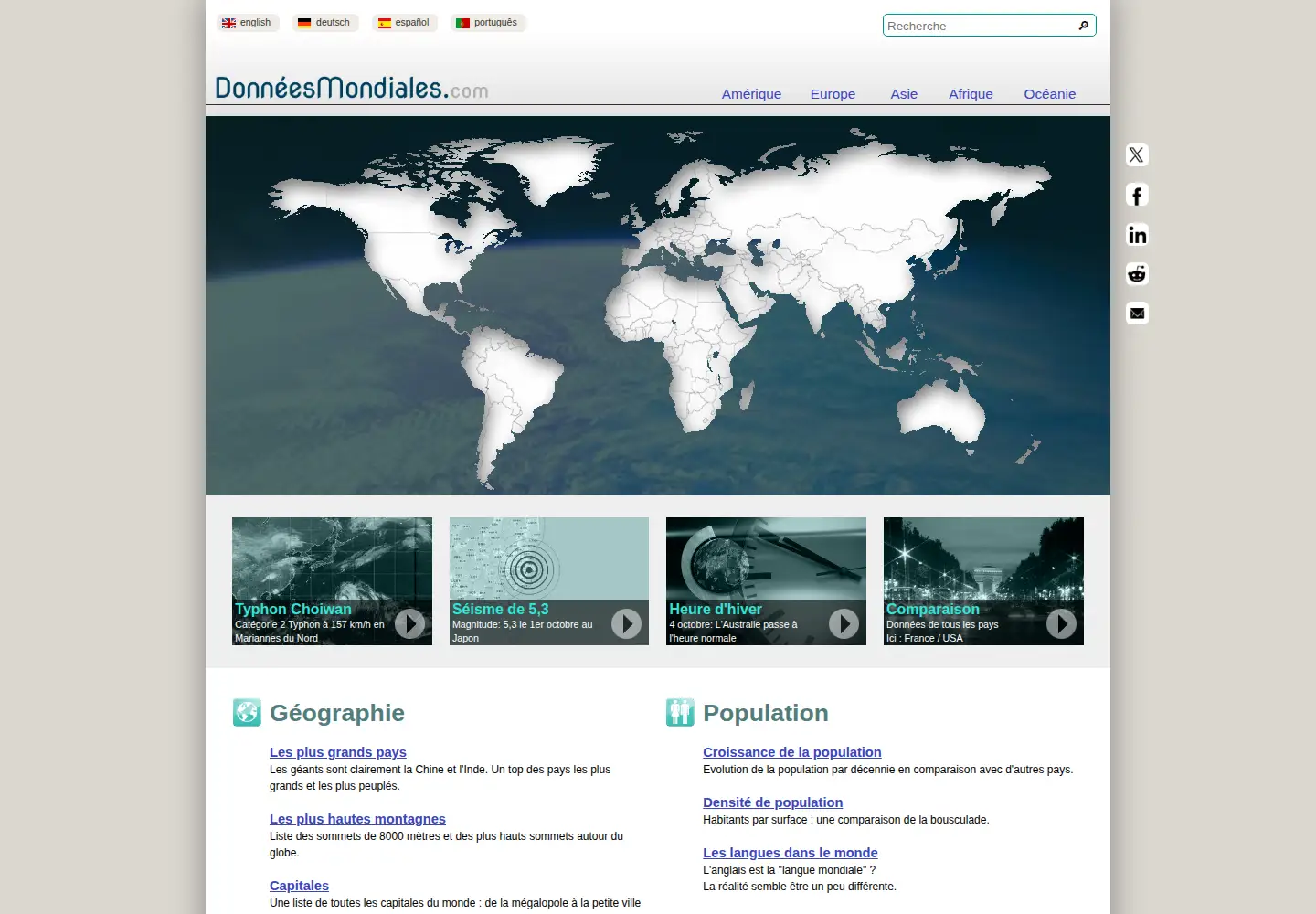Click the Géographie section heading
This screenshot has height=914, width=1316.
(x=337, y=713)
